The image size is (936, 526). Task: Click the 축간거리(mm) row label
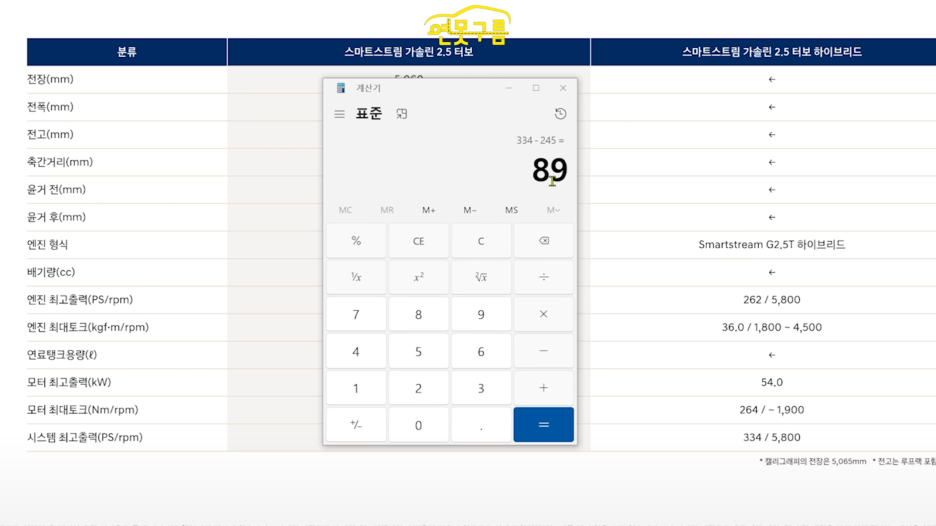pyautogui.click(x=60, y=162)
